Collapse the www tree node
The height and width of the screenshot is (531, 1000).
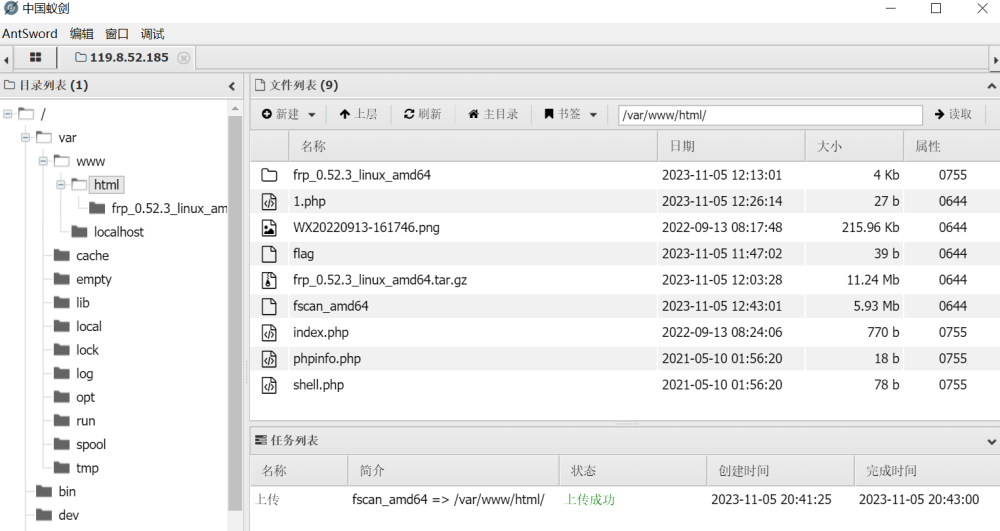click(43, 161)
